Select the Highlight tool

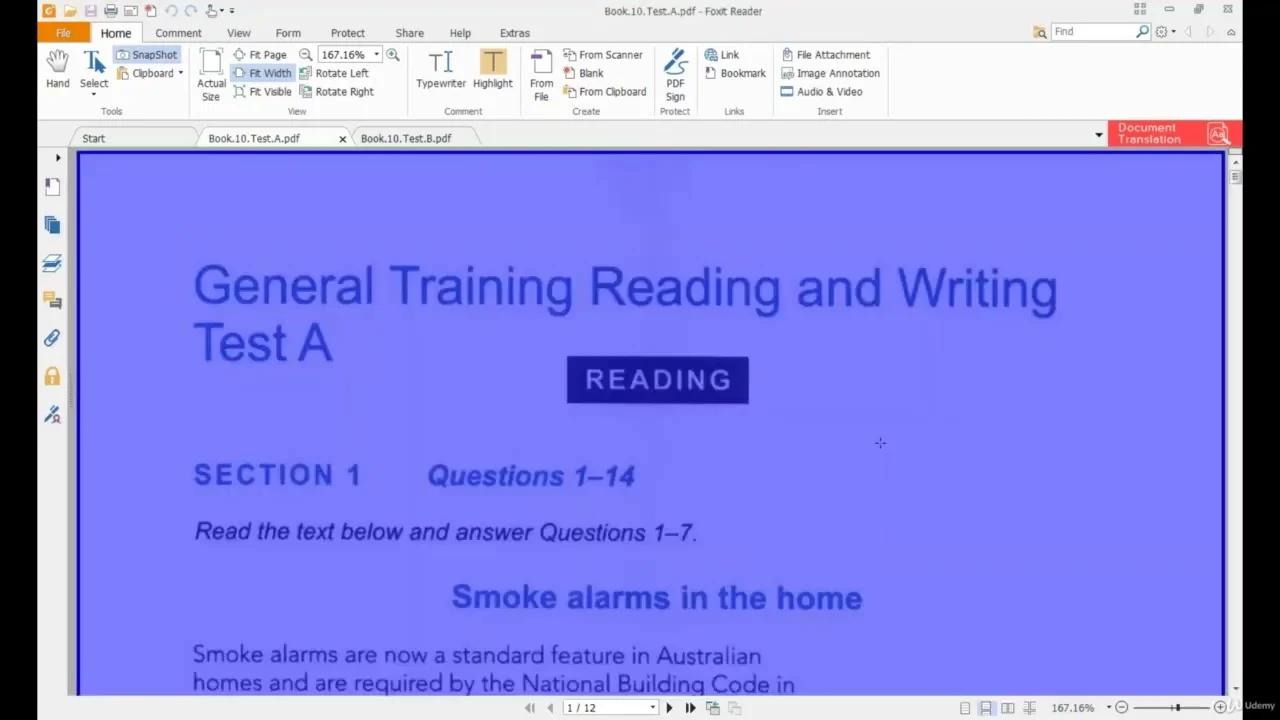pos(492,70)
